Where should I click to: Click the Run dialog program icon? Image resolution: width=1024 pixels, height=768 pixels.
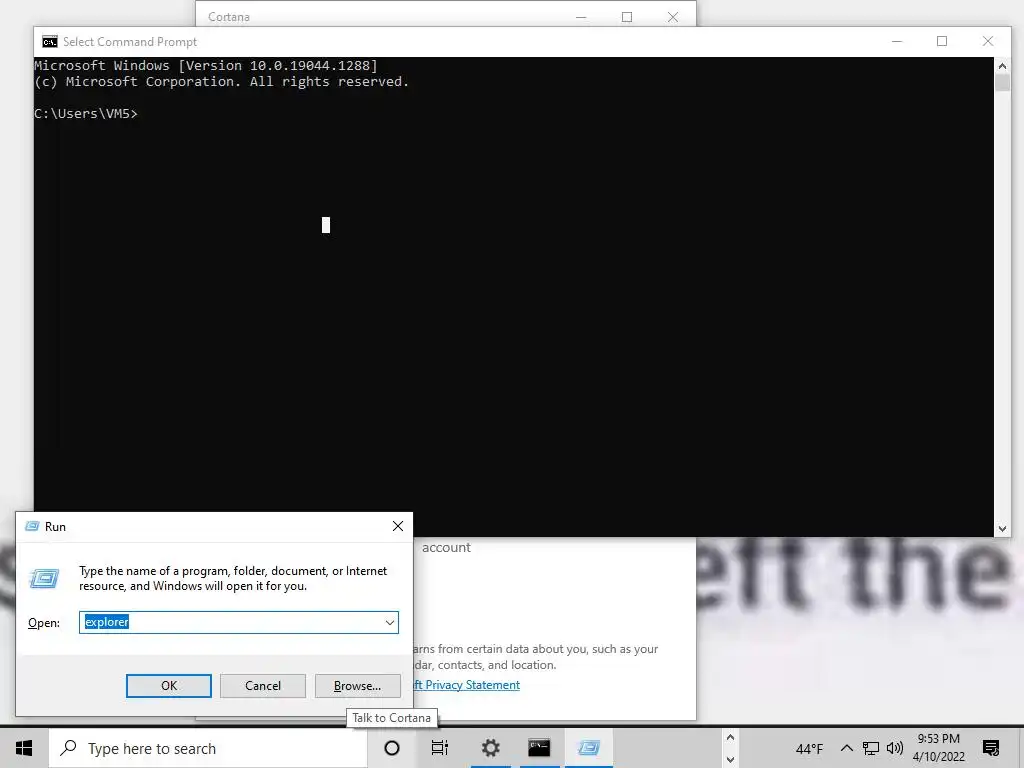(44, 578)
